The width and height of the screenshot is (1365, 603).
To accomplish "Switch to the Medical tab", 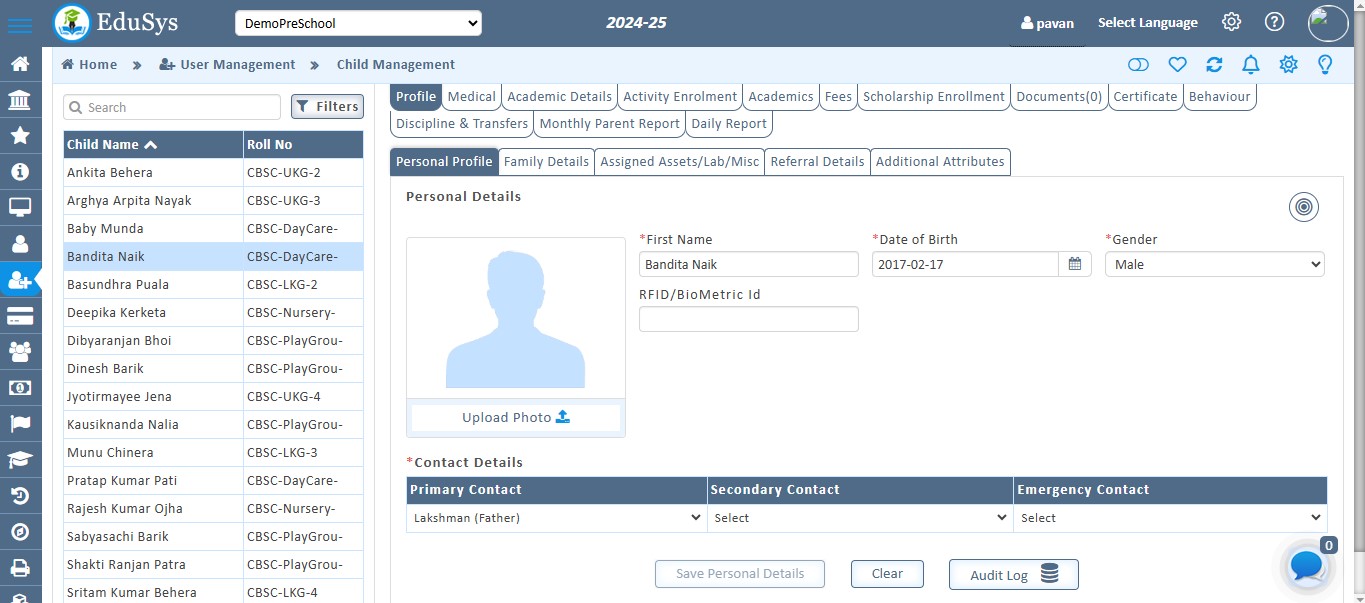I will tap(471, 97).
